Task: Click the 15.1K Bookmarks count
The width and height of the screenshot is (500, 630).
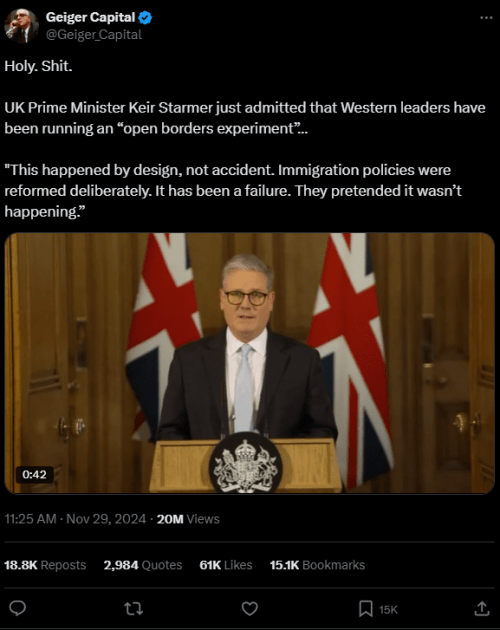Action: point(317,565)
